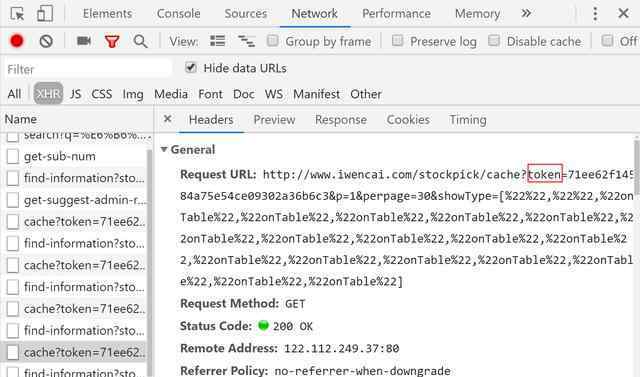640x377 pixels.
Task: Enable the Disable cache checkbox
Action: [494, 40]
